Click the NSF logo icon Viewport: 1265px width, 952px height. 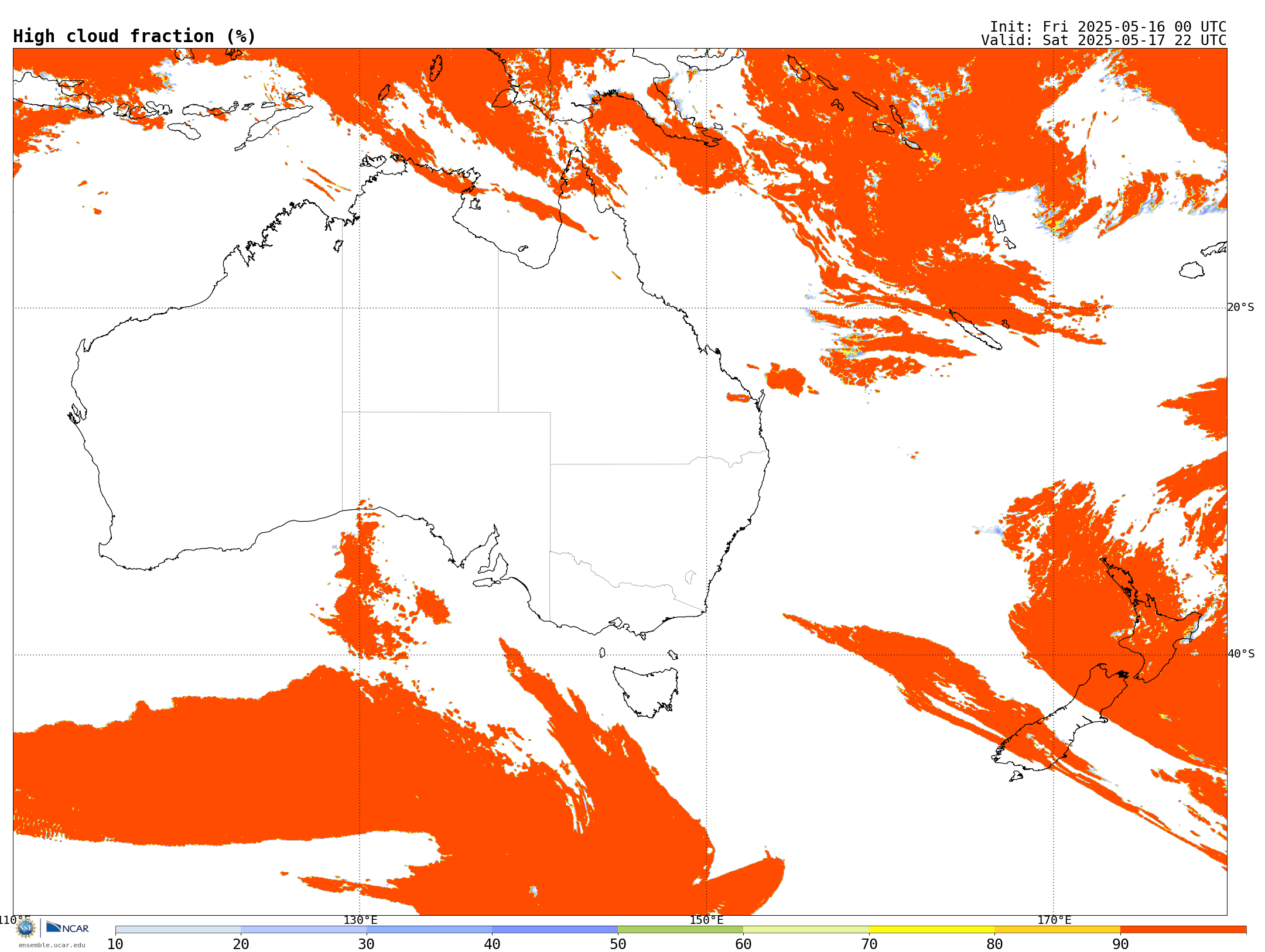tap(26, 928)
